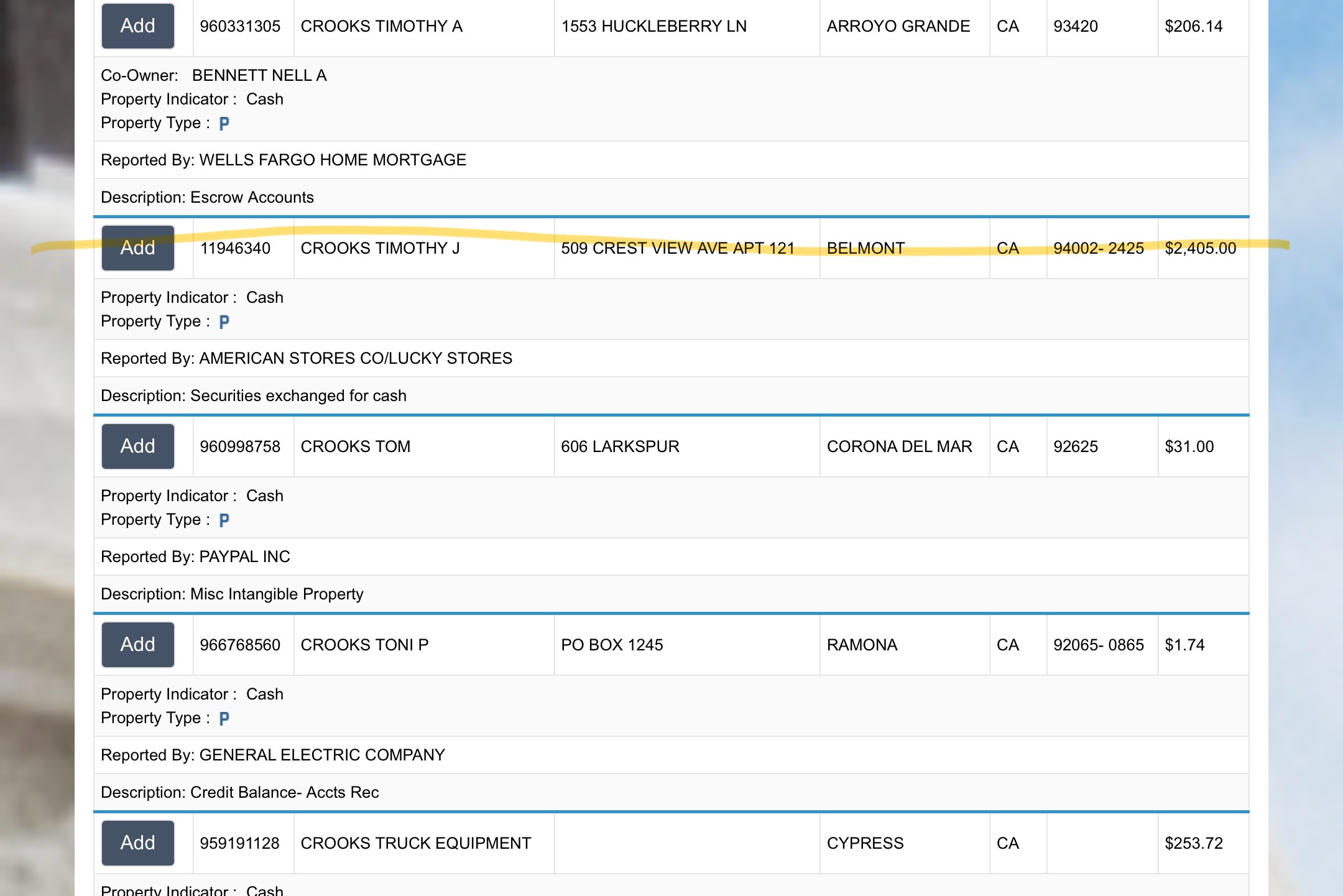The image size is (1343, 896).
Task: Click owner name CROOKS TRUCK EQUIPMENT
Action: coord(416,843)
